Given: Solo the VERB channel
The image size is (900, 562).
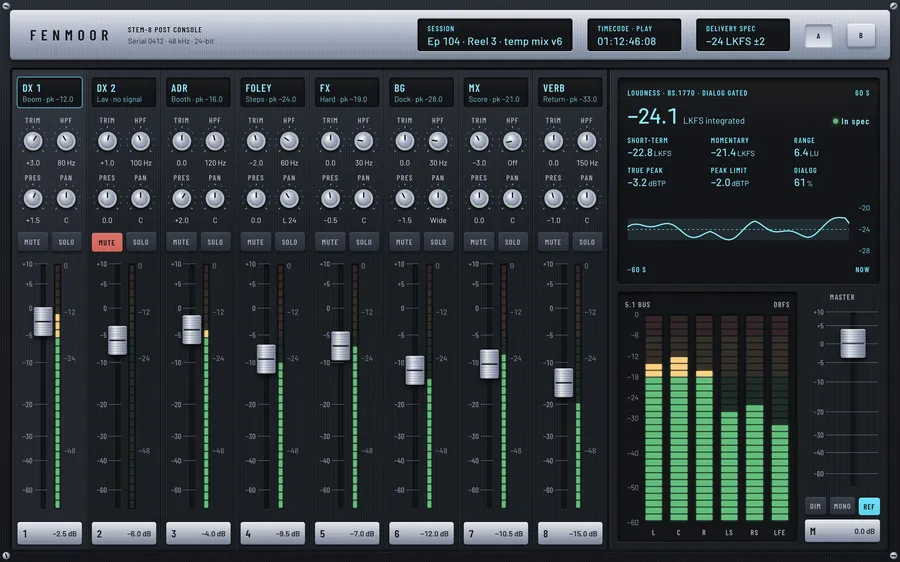Looking at the screenshot, I should tap(587, 242).
